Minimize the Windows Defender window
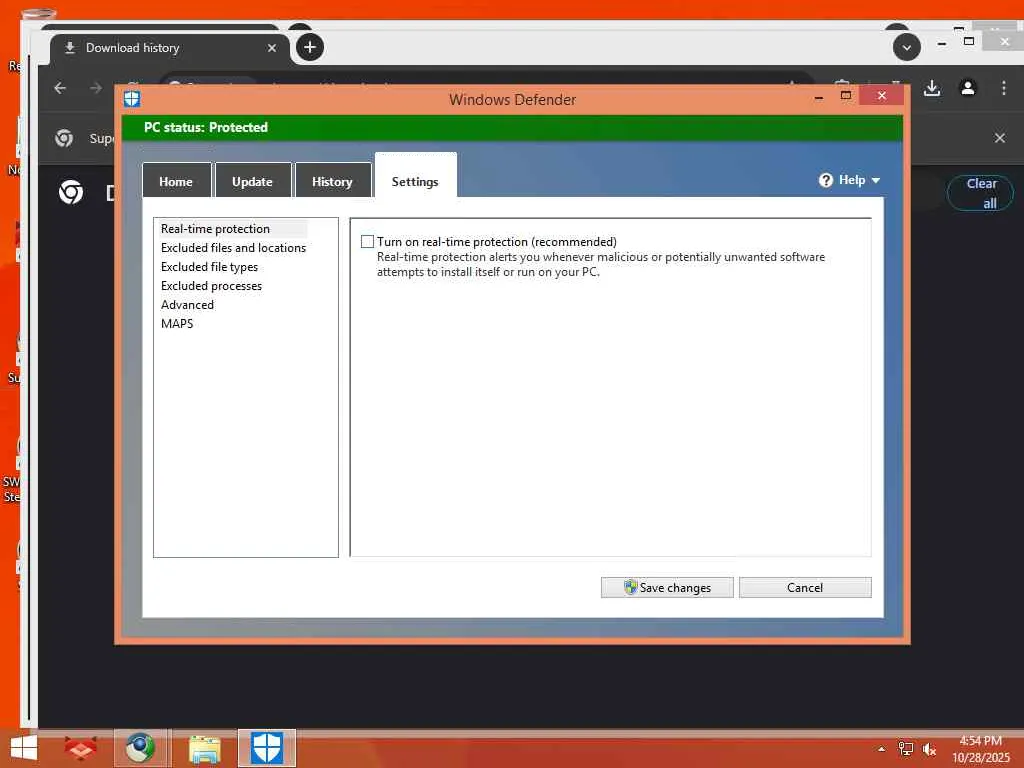The image size is (1024, 768). (x=818, y=97)
